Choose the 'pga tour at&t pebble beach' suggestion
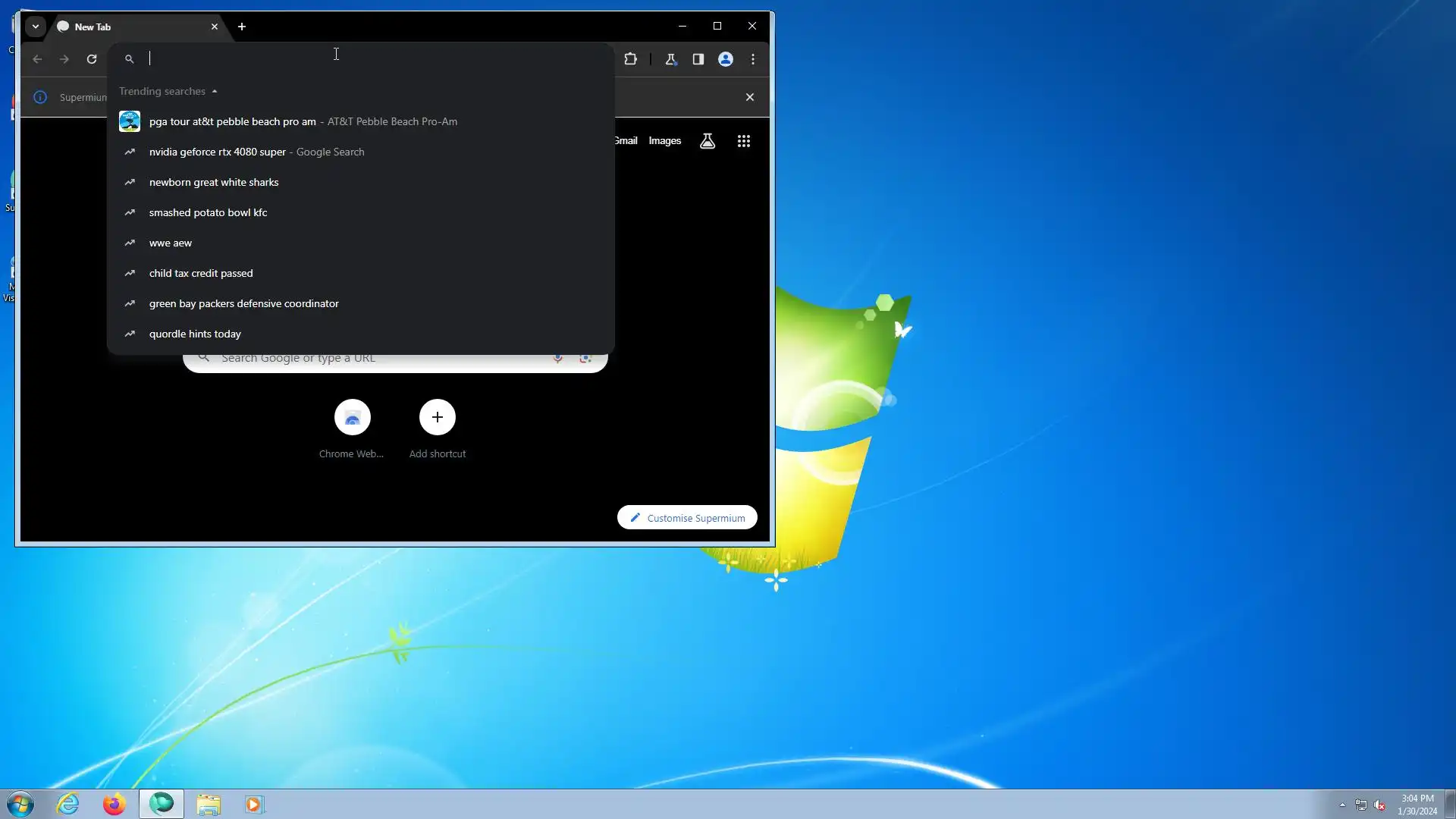The height and width of the screenshot is (819, 1456). [x=232, y=121]
